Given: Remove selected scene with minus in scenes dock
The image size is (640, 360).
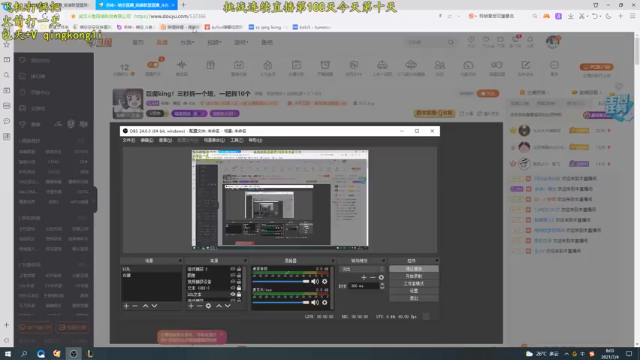Looking at the screenshot, I should [x=135, y=306].
